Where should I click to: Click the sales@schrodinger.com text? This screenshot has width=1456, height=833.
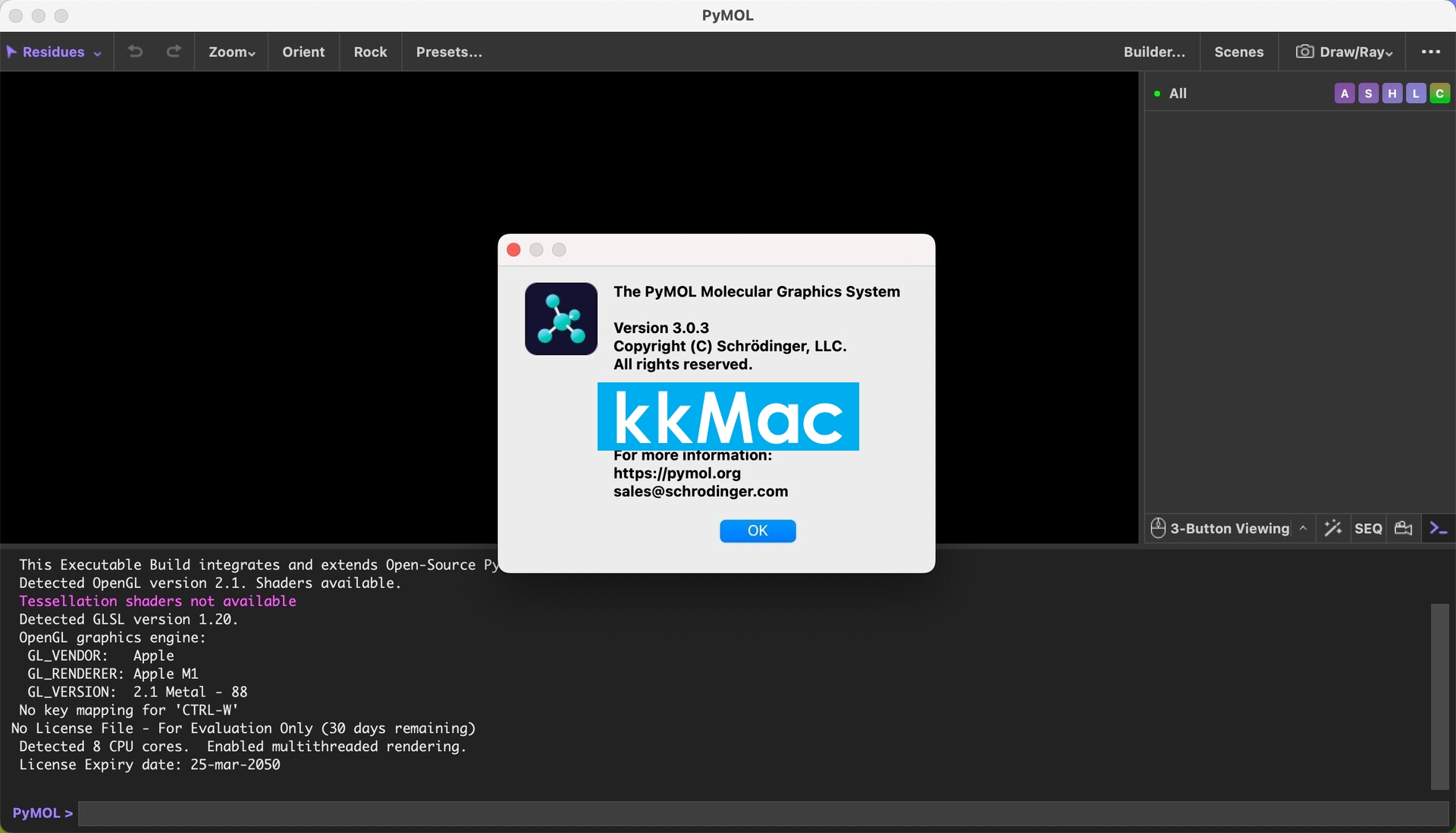pos(701,491)
